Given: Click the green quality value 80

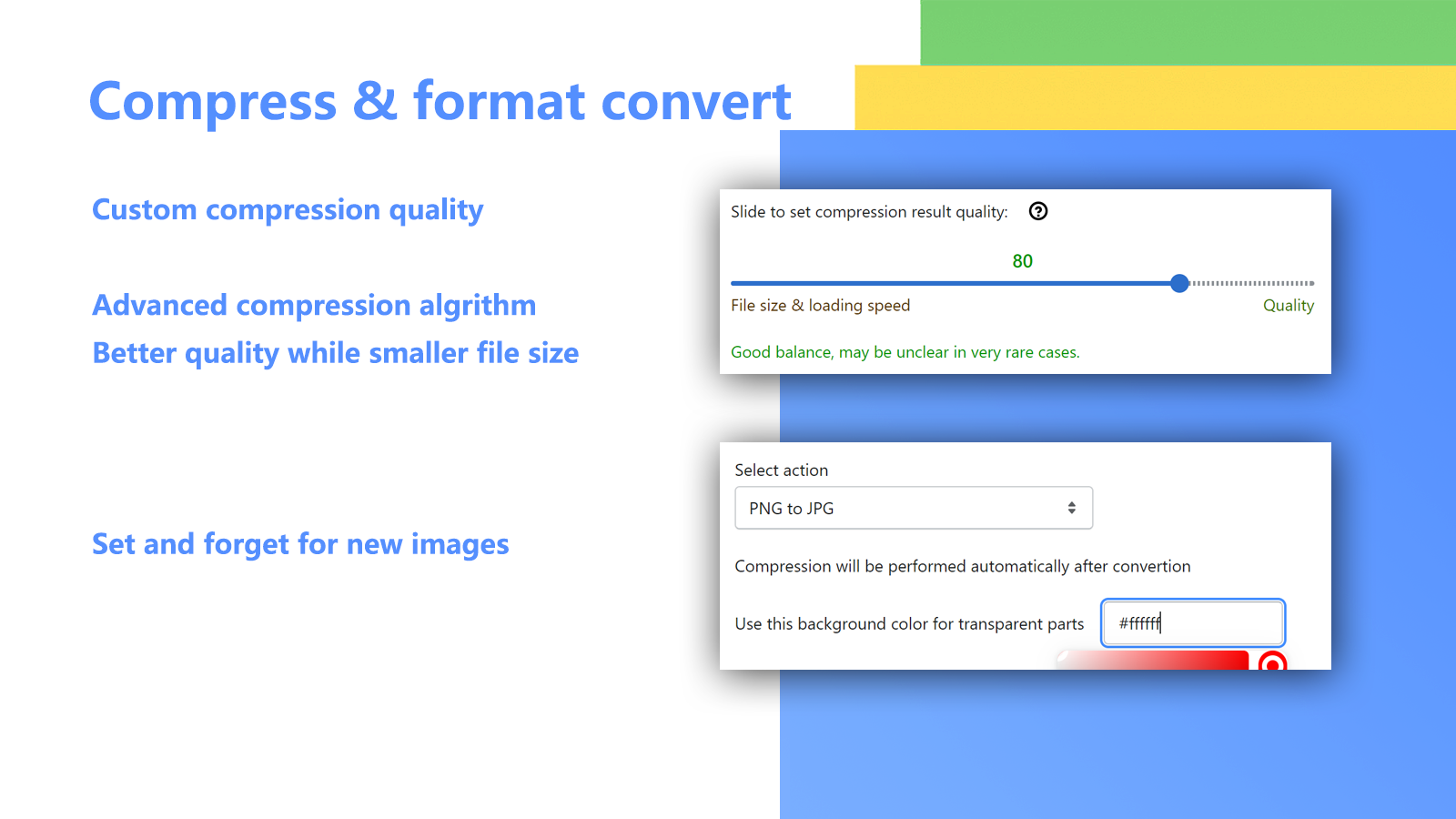Looking at the screenshot, I should click(1022, 261).
